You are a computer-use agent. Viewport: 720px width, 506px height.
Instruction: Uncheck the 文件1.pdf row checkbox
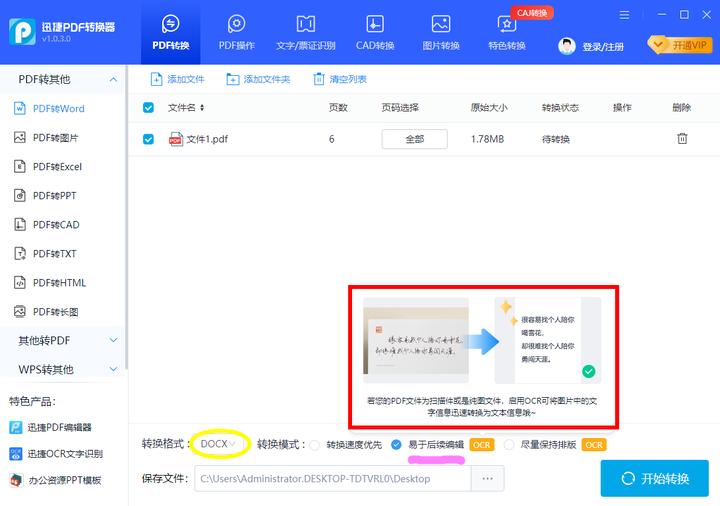click(x=148, y=139)
